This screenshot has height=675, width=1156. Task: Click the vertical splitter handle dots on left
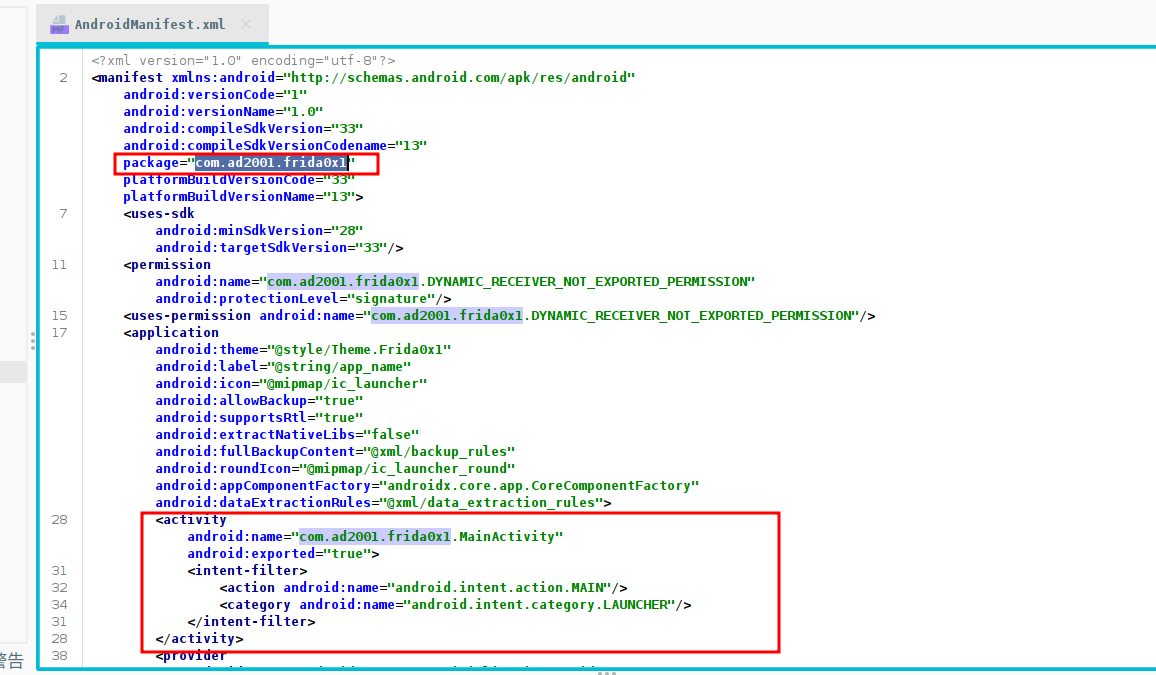pyautogui.click(x=33, y=341)
